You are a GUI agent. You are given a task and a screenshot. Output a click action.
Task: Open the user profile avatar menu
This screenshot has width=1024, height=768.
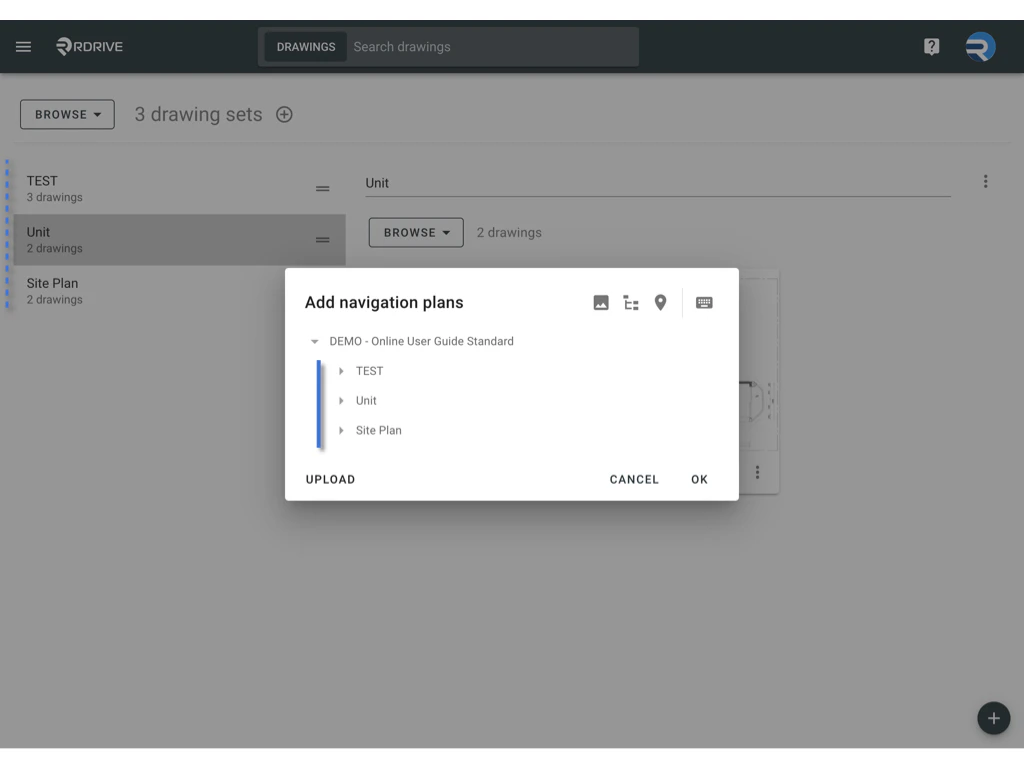point(979,46)
